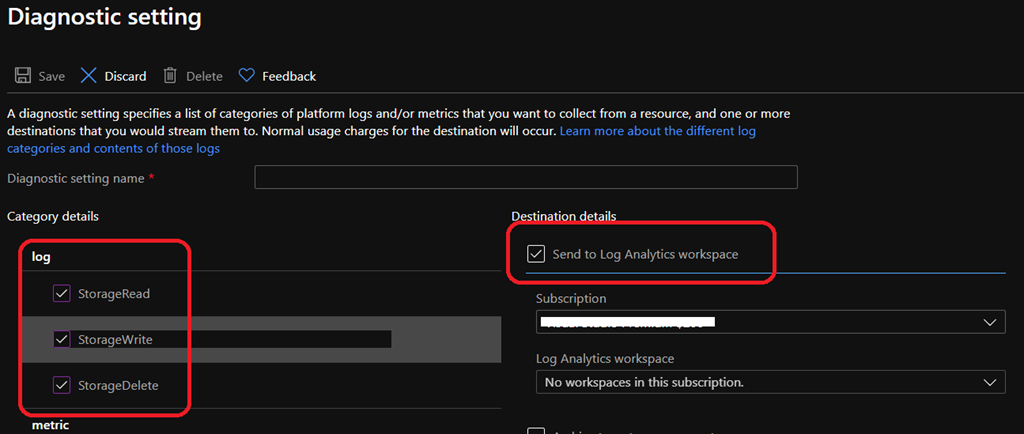Uncheck the StorageRead log checkbox
Viewport: 1024px width, 434px height.
pos(62,294)
